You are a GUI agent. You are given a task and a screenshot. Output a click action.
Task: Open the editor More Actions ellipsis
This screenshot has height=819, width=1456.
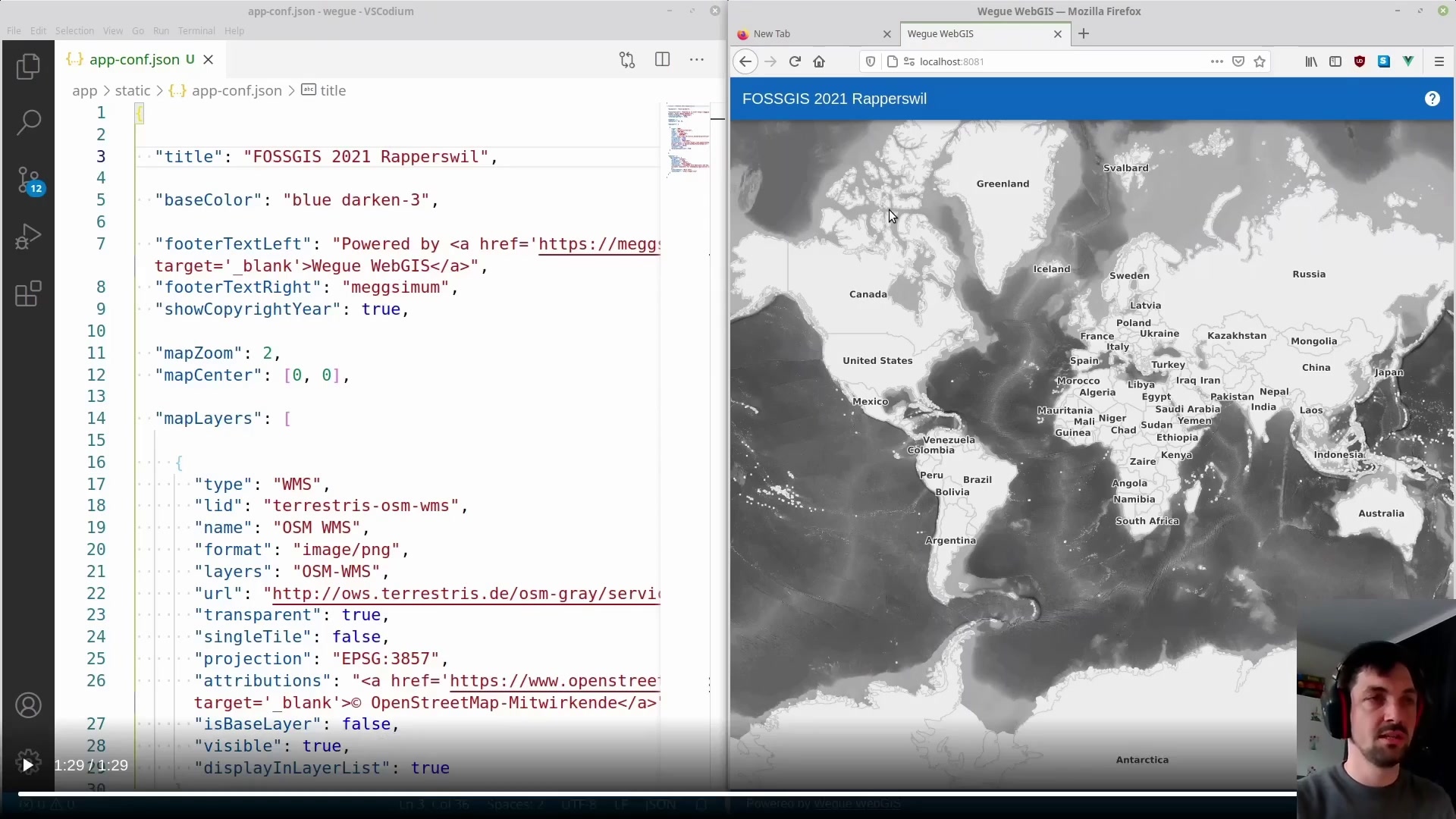click(697, 59)
